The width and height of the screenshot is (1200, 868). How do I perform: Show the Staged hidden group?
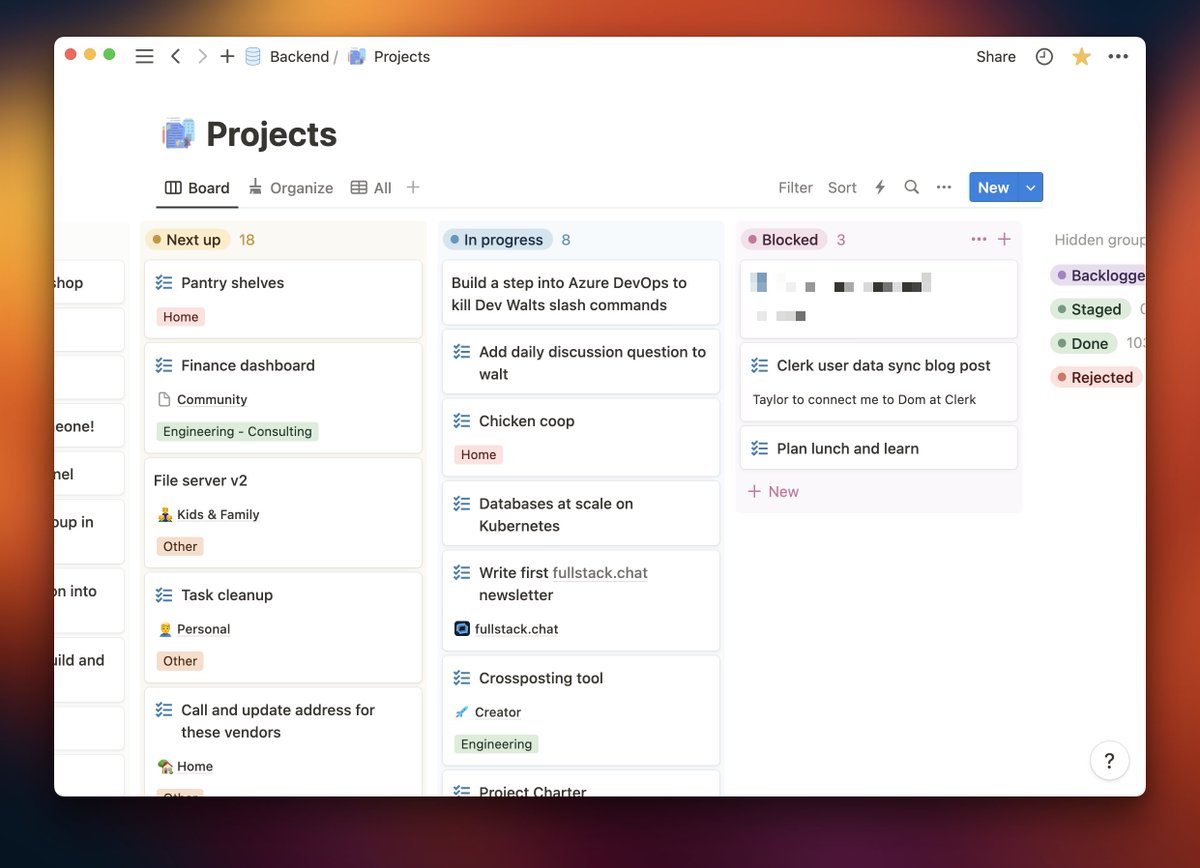(x=1090, y=309)
